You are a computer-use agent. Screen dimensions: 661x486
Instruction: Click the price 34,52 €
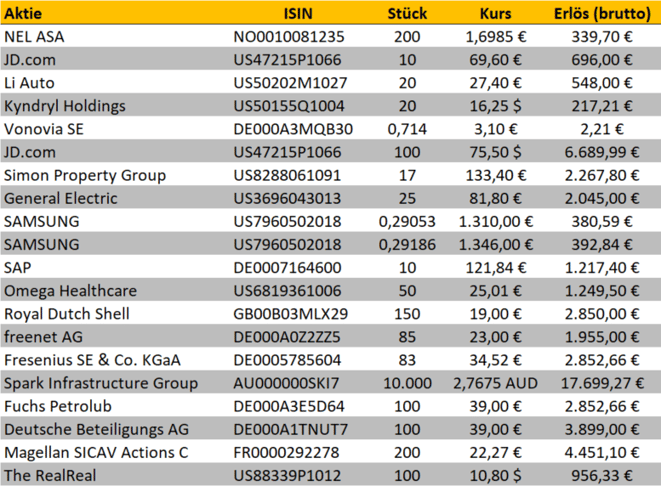495,360
